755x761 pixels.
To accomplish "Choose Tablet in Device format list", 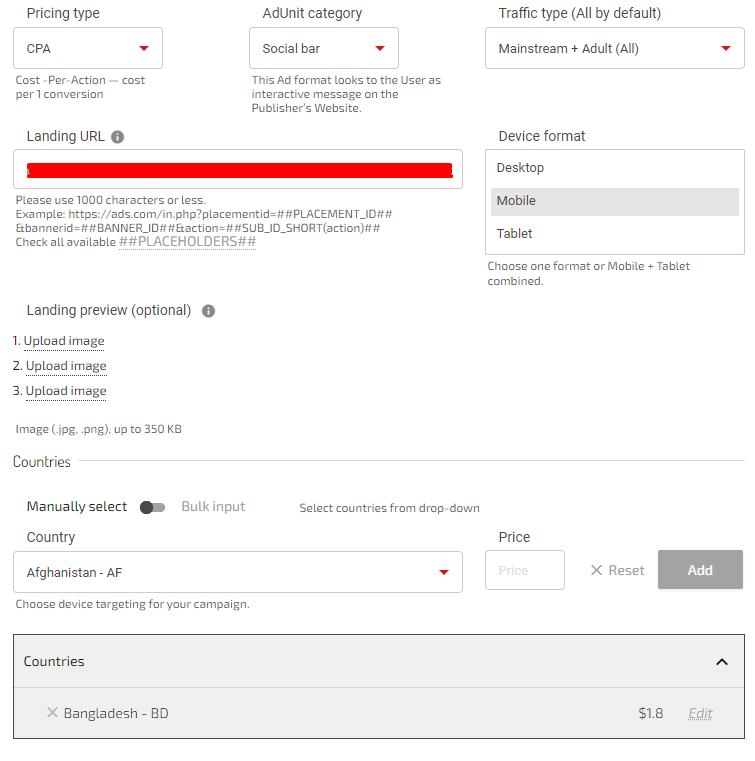I will [x=614, y=234].
